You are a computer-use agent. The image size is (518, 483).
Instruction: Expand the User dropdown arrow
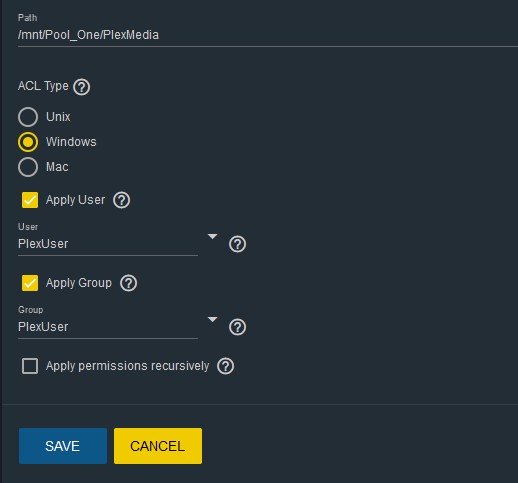(212, 236)
